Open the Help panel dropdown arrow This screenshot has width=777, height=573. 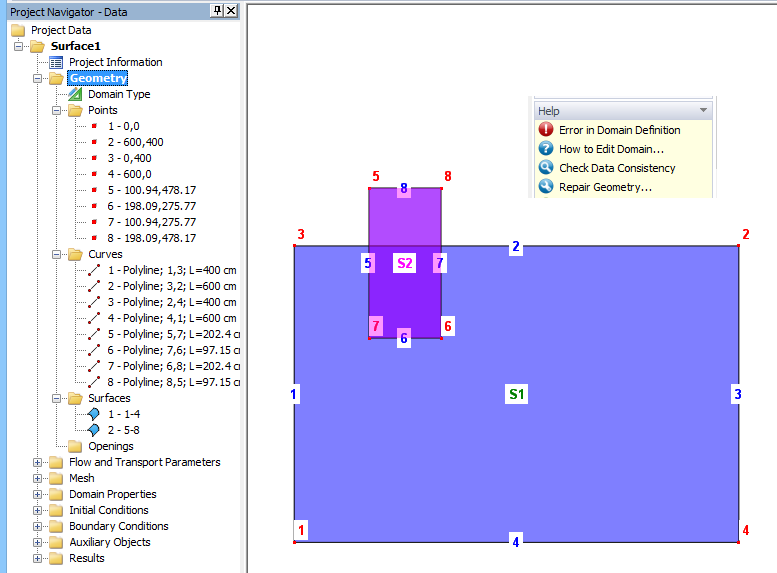pos(703,110)
